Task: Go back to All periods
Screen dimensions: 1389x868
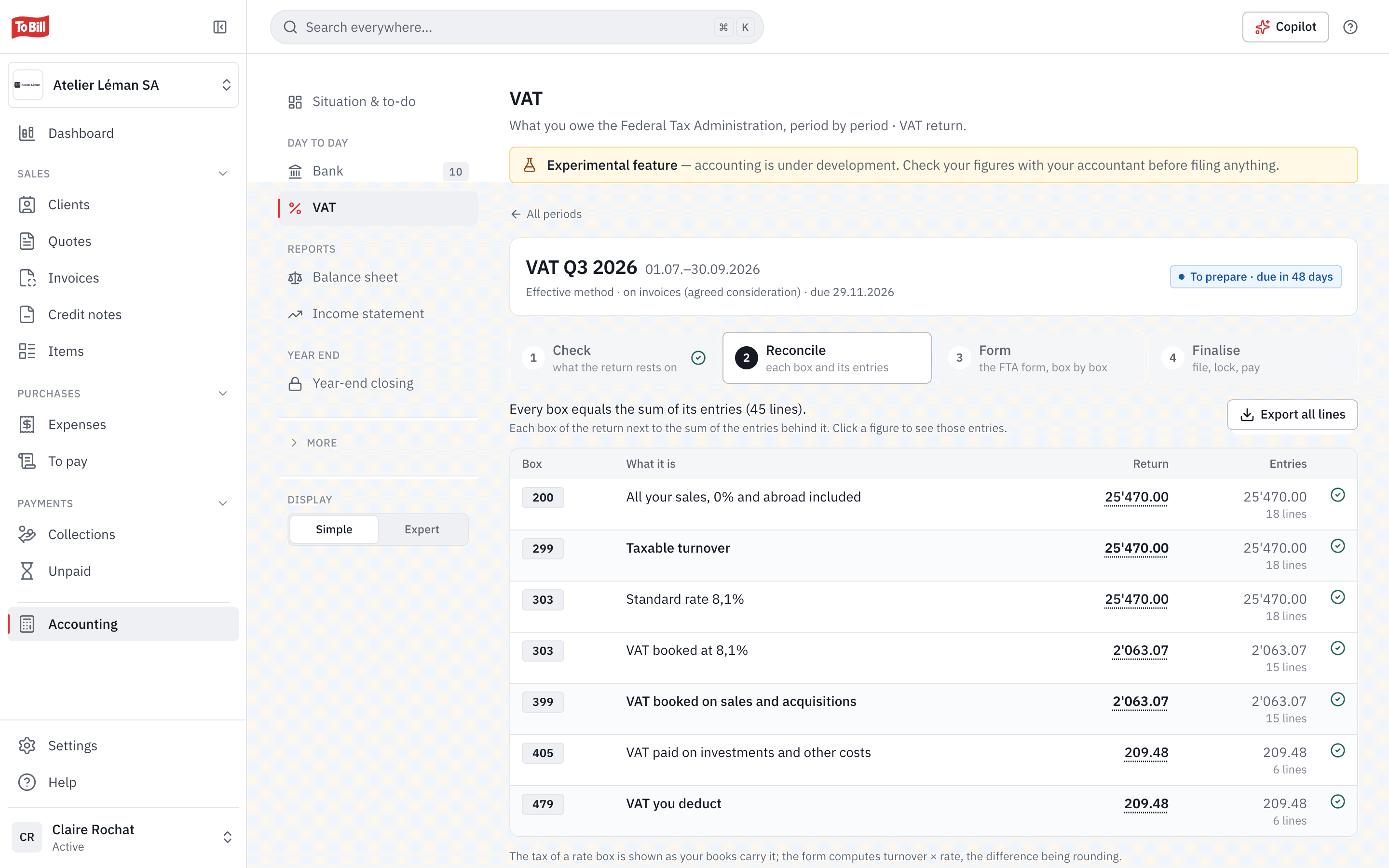Action: 546,214
